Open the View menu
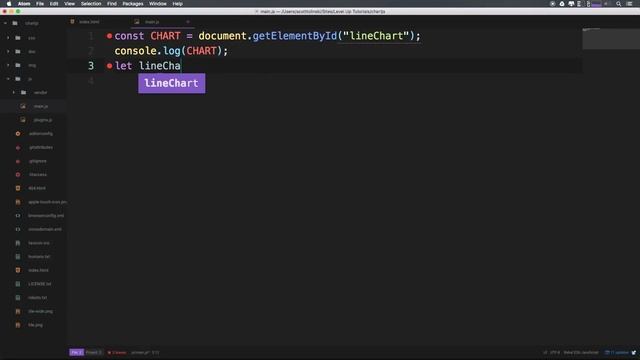 [x=69, y=4]
